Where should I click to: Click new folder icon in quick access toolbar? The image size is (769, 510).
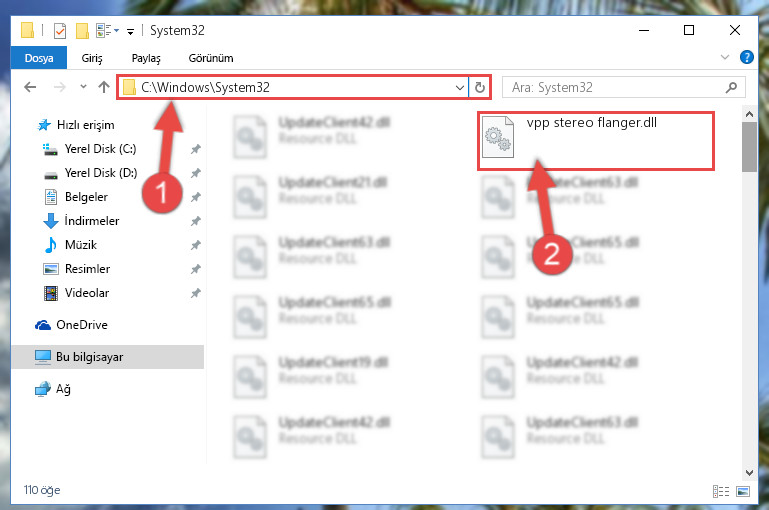point(82,31)
